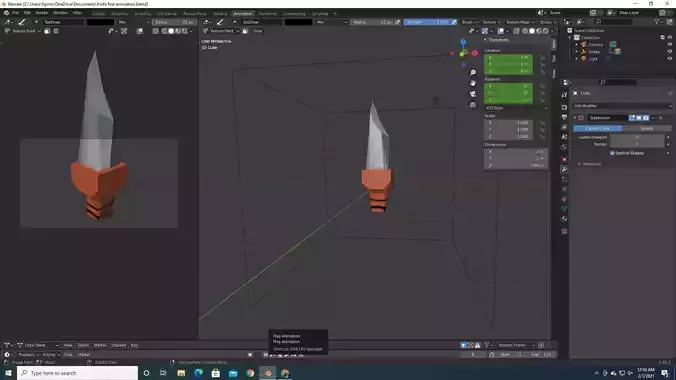Click the outliner filter funnel icon

[x=657, y=22]
